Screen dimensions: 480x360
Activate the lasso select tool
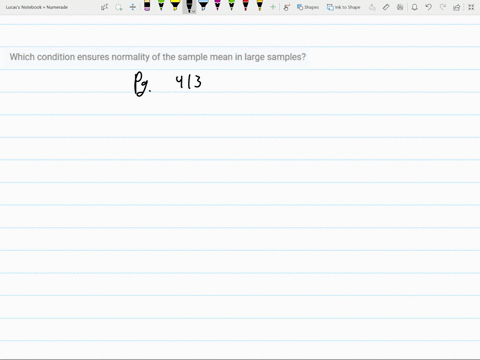[119, 7]
